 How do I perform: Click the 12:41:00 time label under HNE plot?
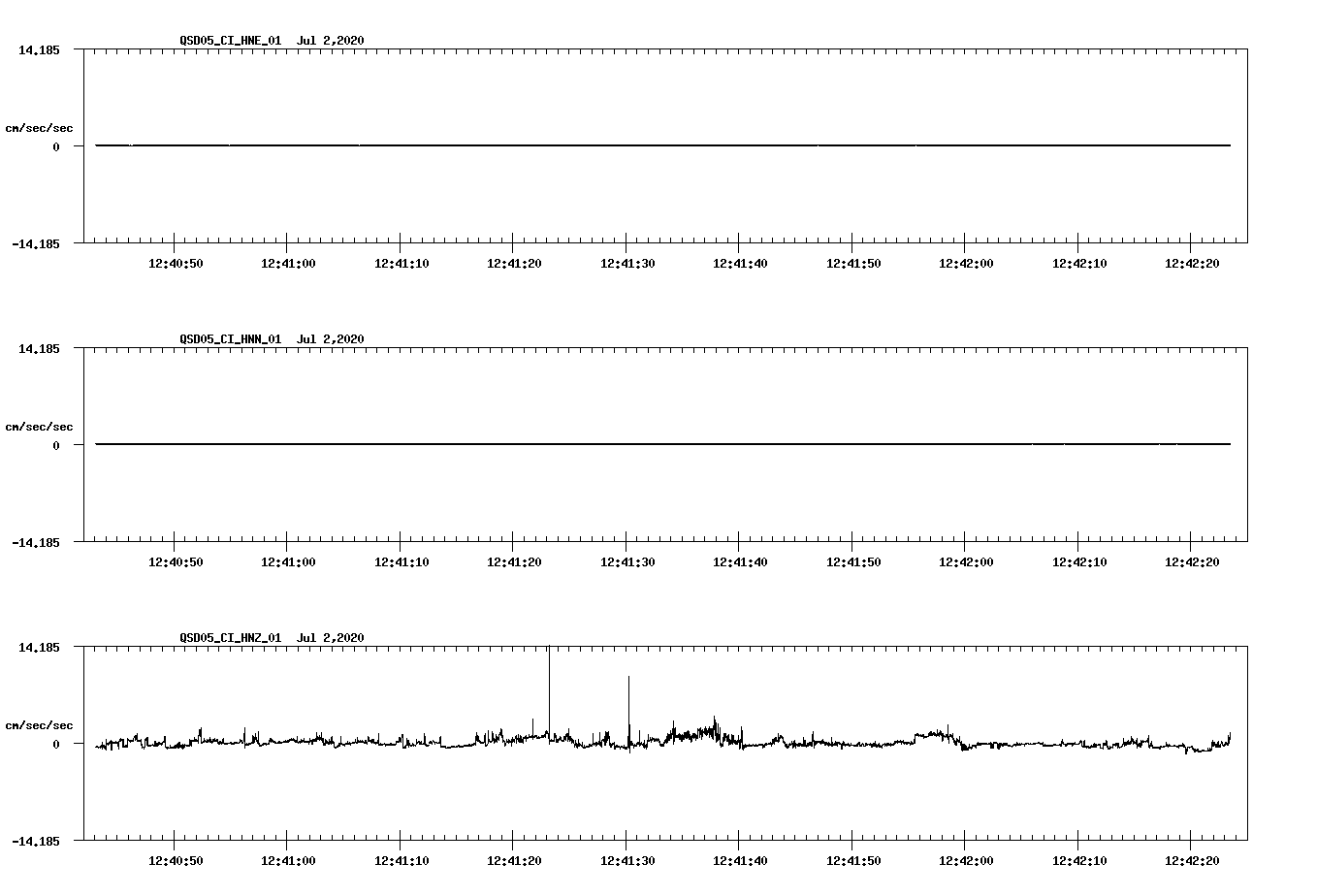(x=288, y=264)
